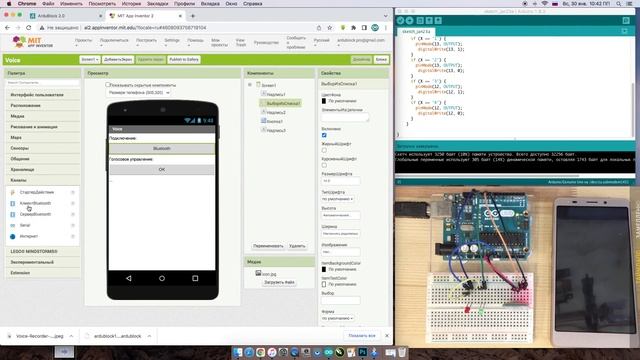This screenshot has height=360, width=640.
Task: Click Trash icon in the Dock
Action: coord(402,352)
